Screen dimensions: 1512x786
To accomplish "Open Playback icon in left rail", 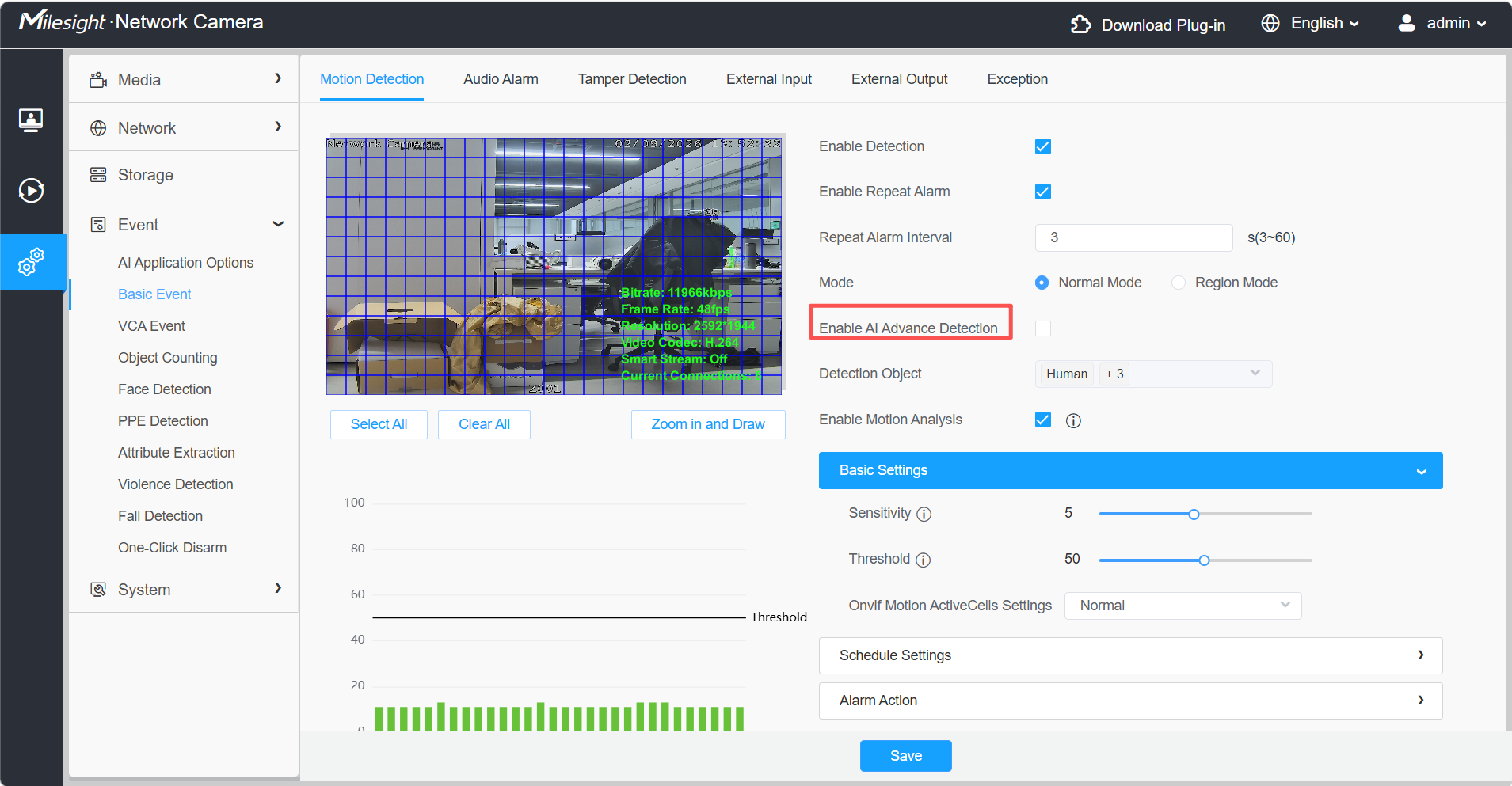I will [31, 190].
